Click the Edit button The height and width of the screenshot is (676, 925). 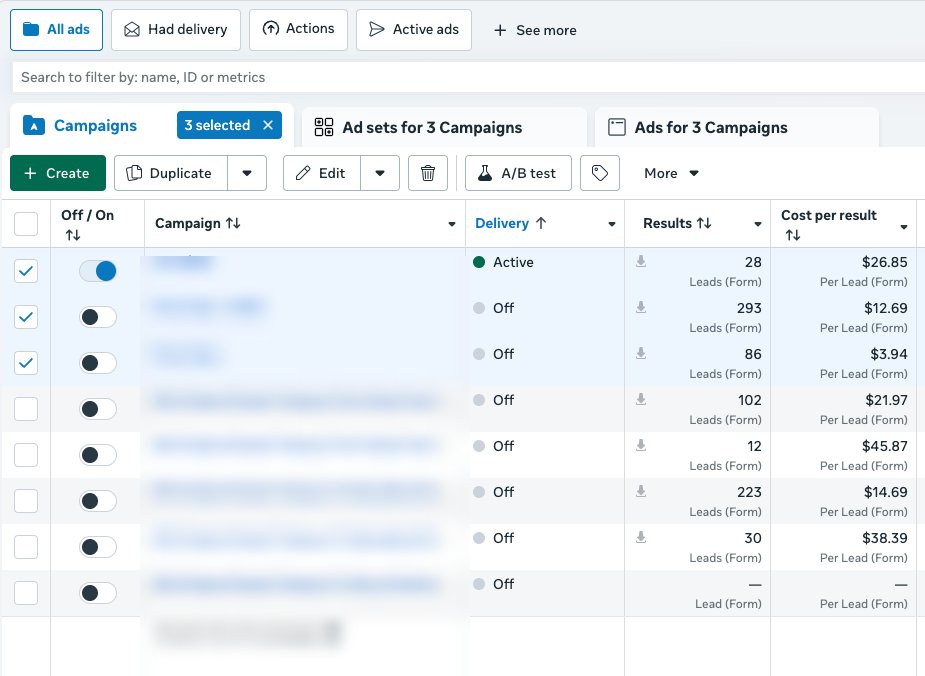(322, 173)
